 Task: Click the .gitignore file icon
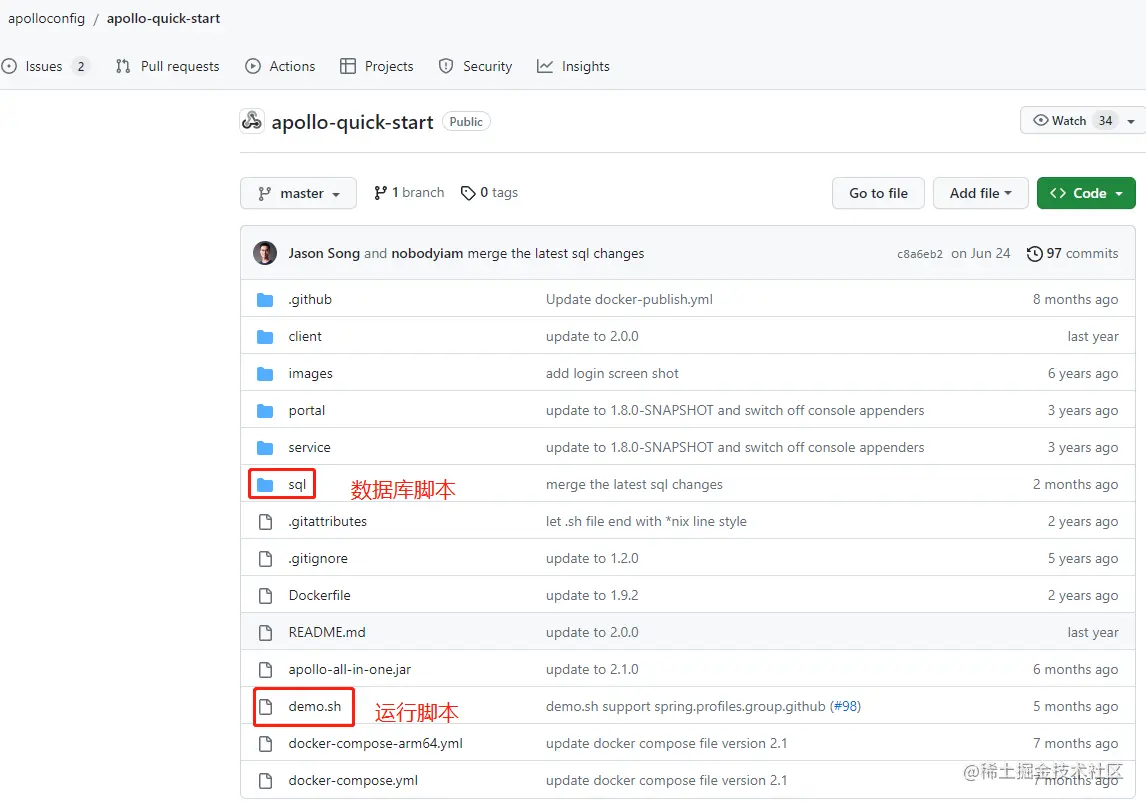265,559
